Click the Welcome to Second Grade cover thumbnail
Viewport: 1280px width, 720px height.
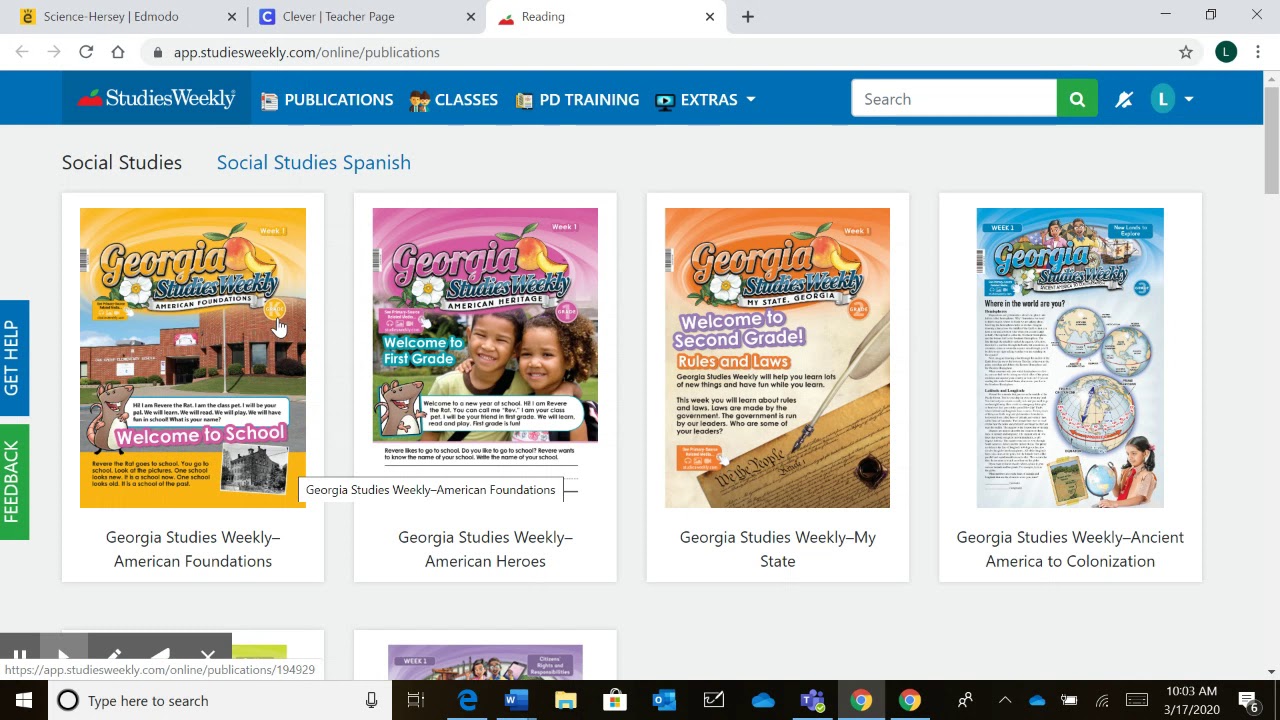[777, 358]
